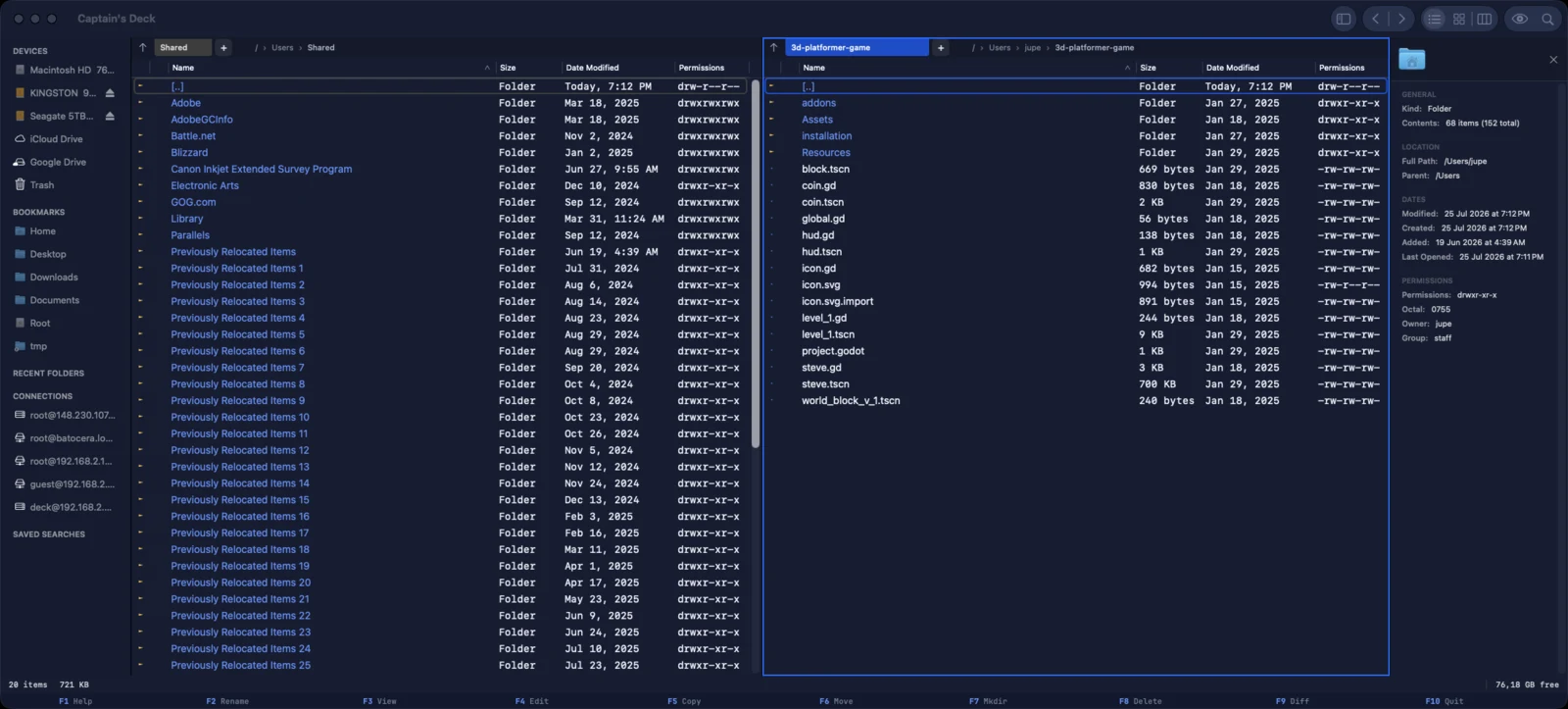Sort left pane by Name column
The image size is (1568, 709).
pos(330,68)
